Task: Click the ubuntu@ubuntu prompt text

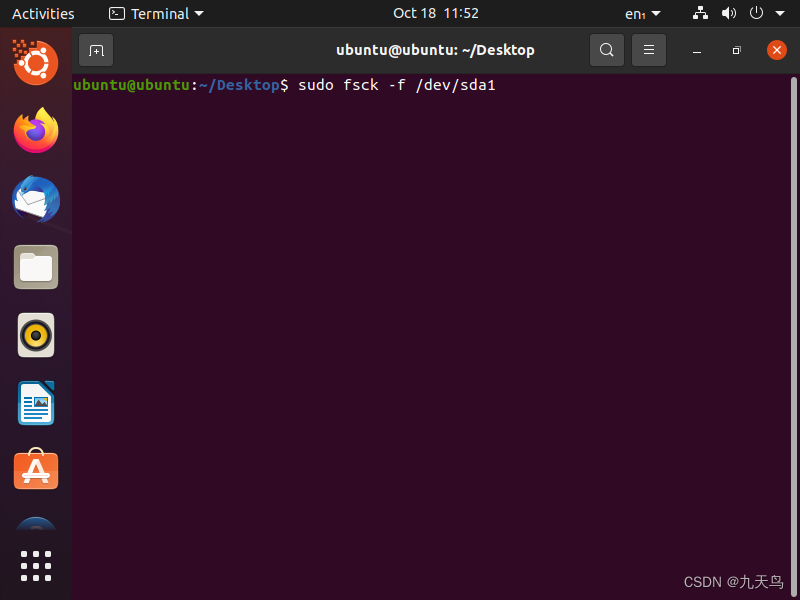Action: [x=132, y=85]
